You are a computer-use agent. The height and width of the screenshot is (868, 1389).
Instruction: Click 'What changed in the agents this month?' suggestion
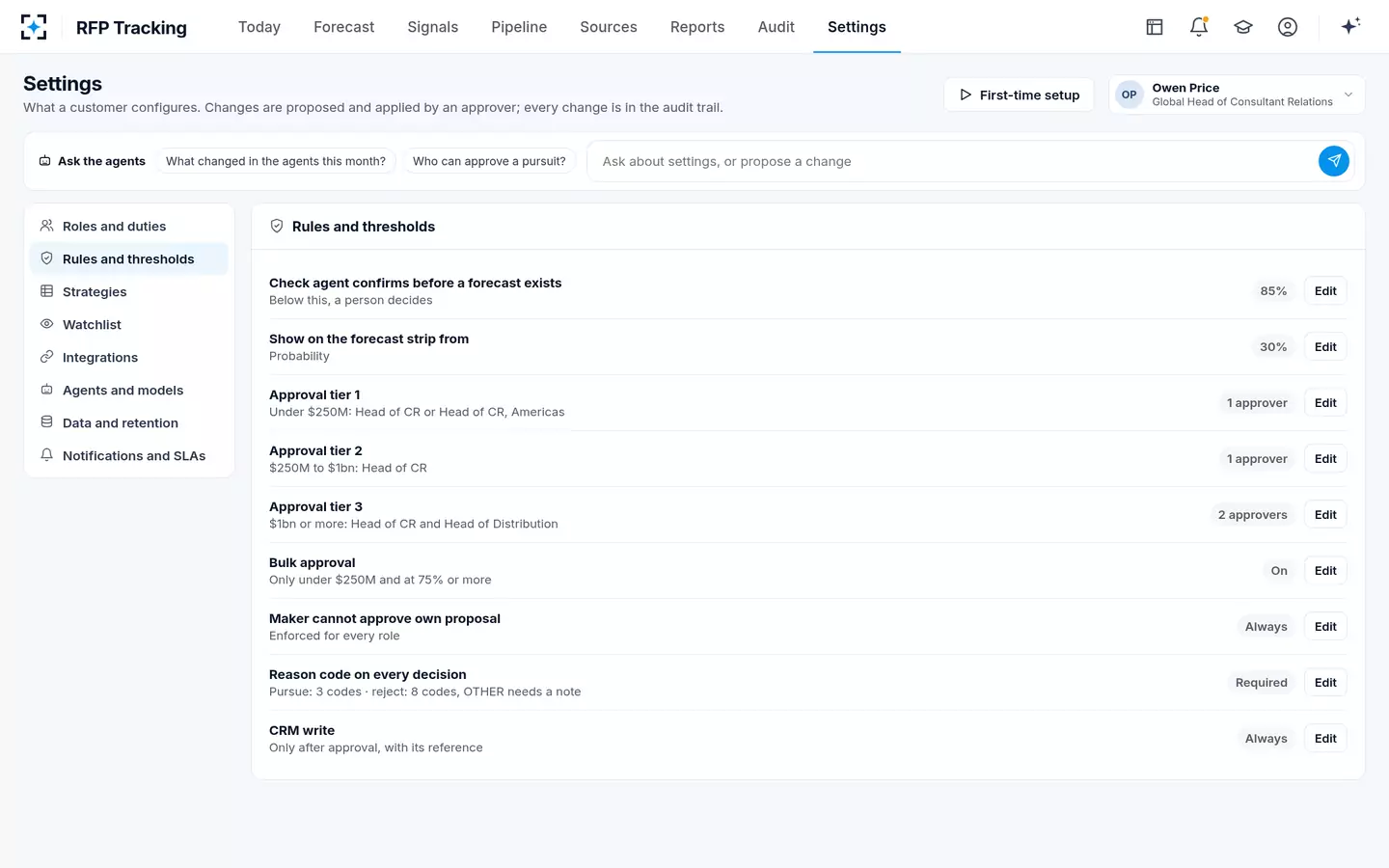(x=276, y=161)
